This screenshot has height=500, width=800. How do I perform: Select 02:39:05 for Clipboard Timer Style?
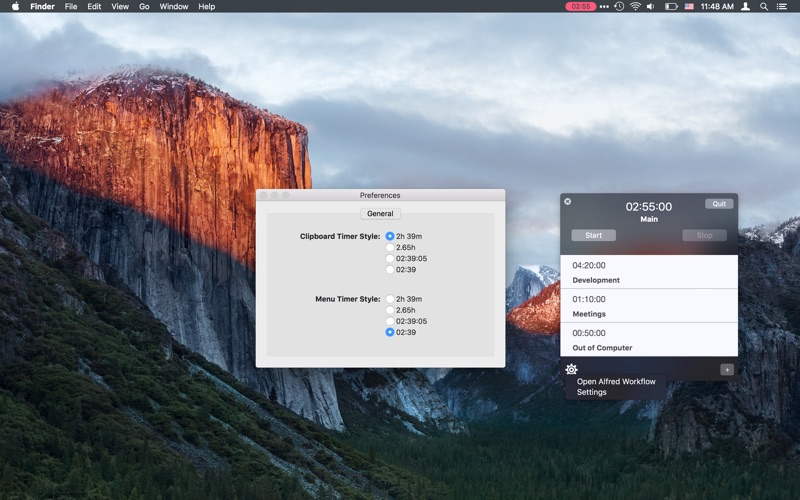(x=390, y=259)
